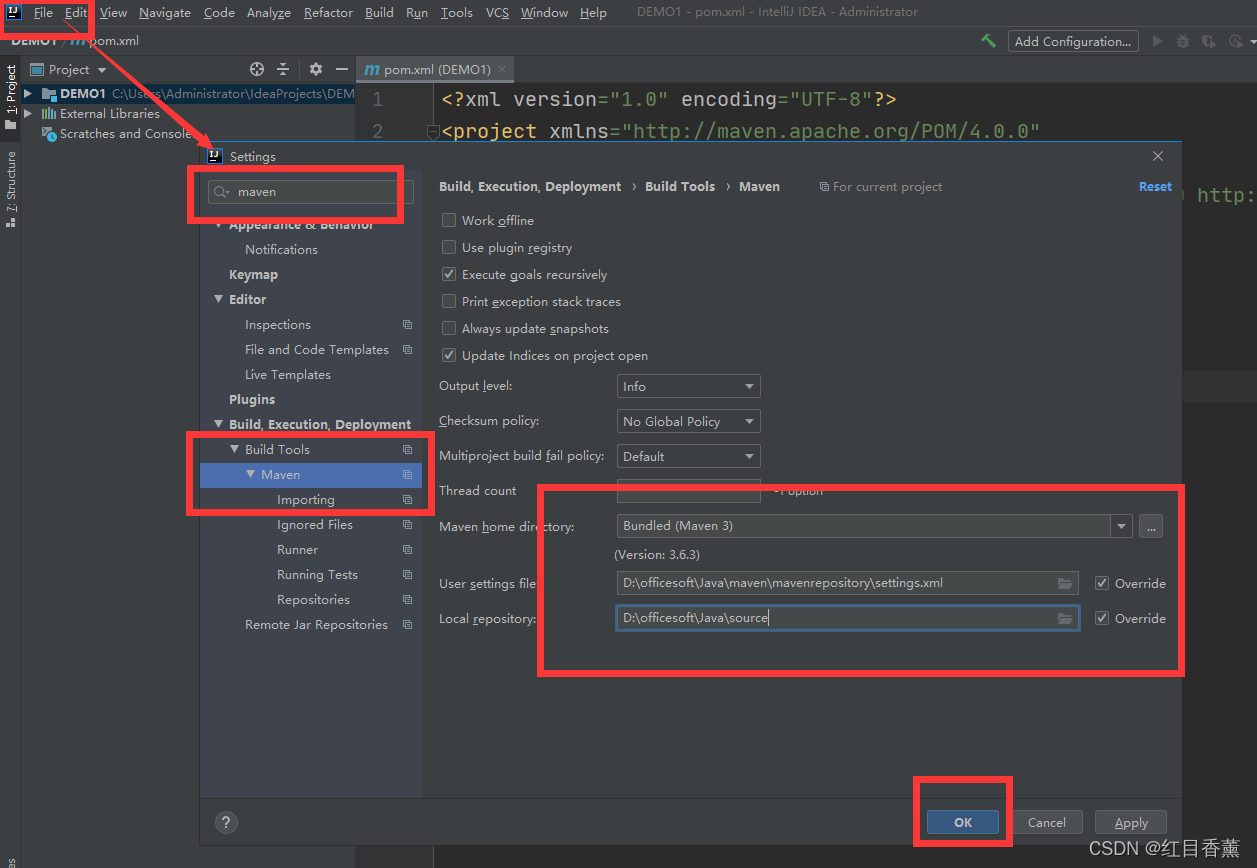Collapse the Editor settings section

coord(219,299)
